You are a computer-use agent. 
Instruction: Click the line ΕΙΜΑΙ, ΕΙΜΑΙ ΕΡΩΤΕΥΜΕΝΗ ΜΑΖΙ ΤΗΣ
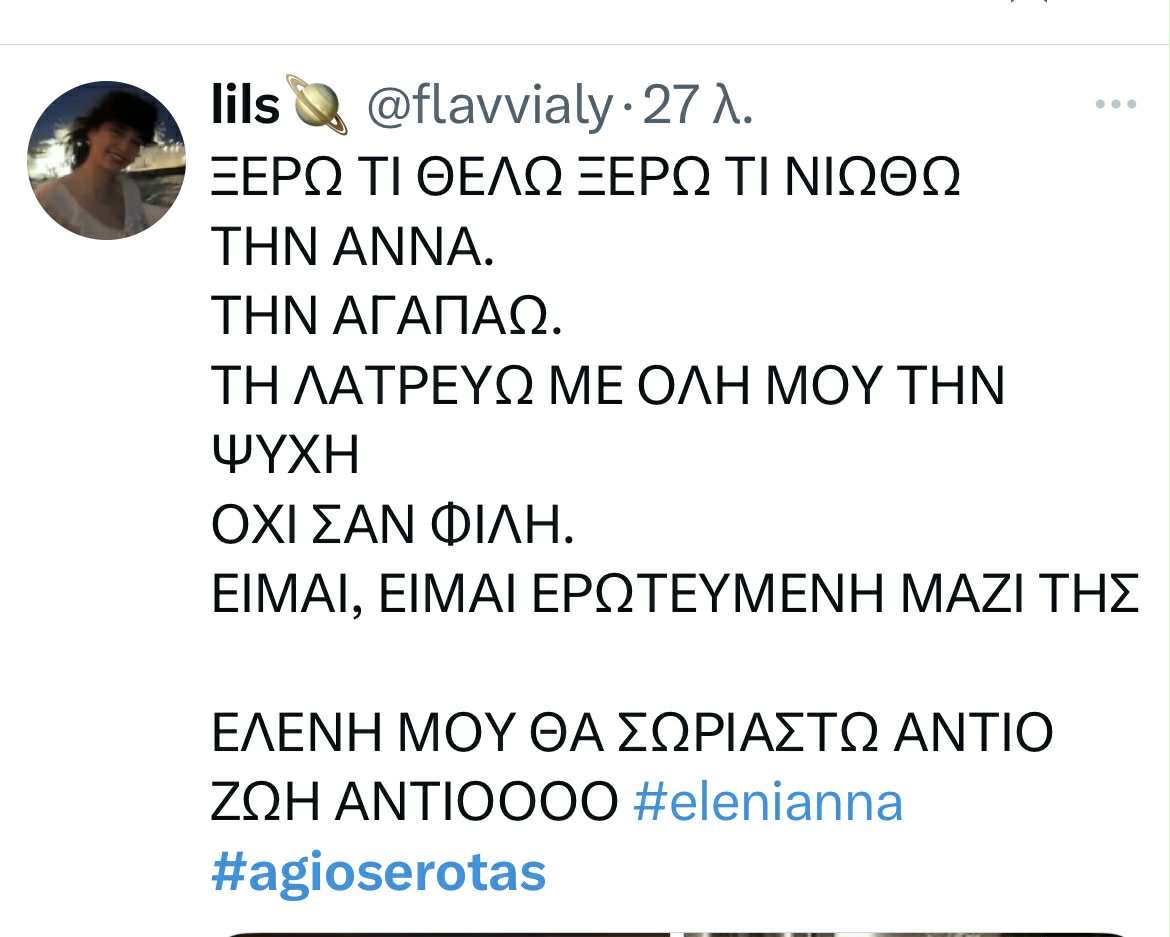coord(675,594)
